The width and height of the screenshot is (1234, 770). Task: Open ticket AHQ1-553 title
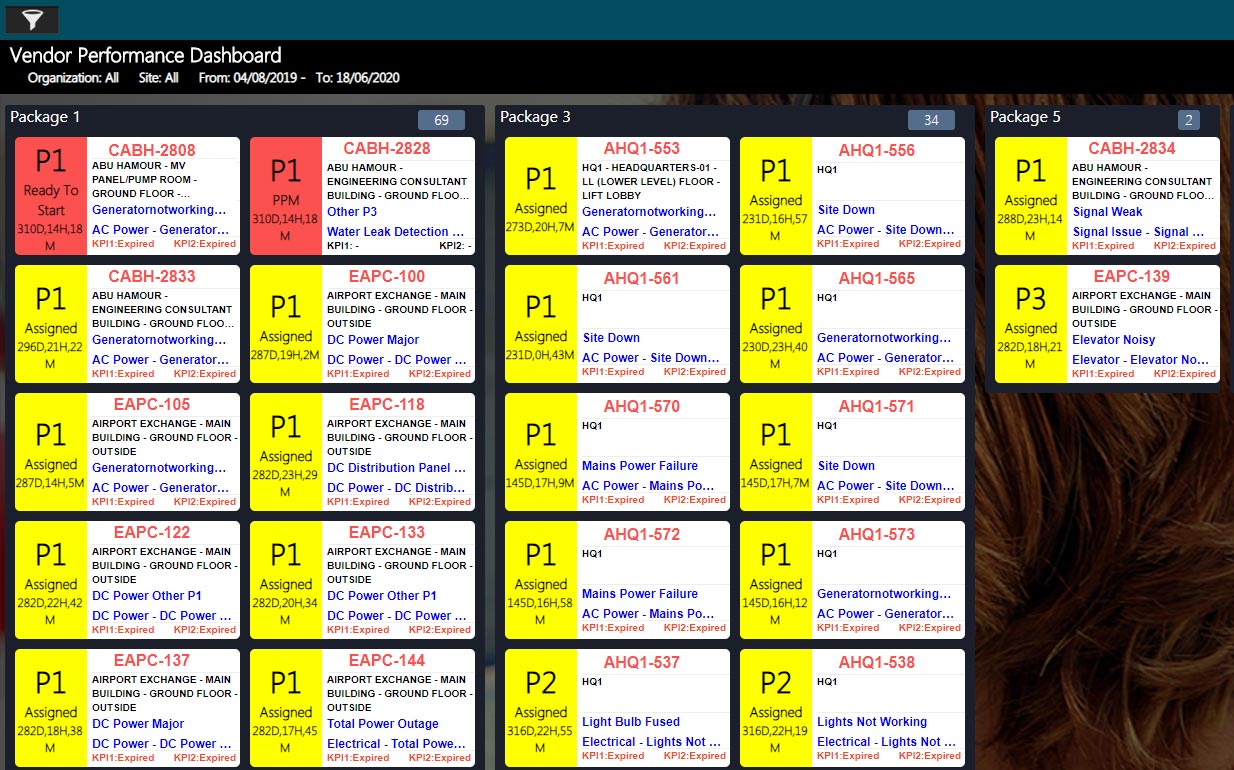(641, 149)
